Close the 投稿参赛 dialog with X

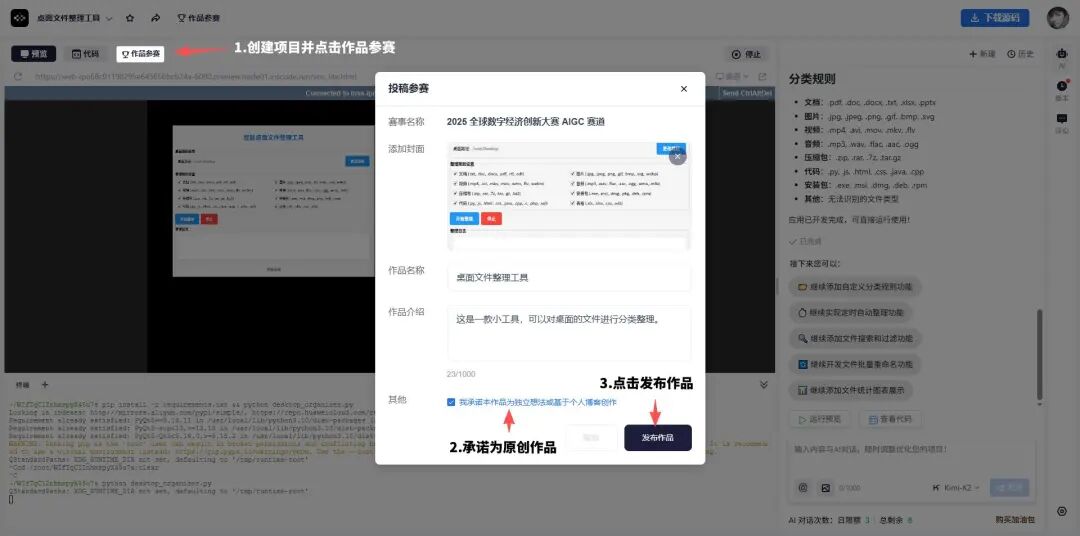[683, 89]
